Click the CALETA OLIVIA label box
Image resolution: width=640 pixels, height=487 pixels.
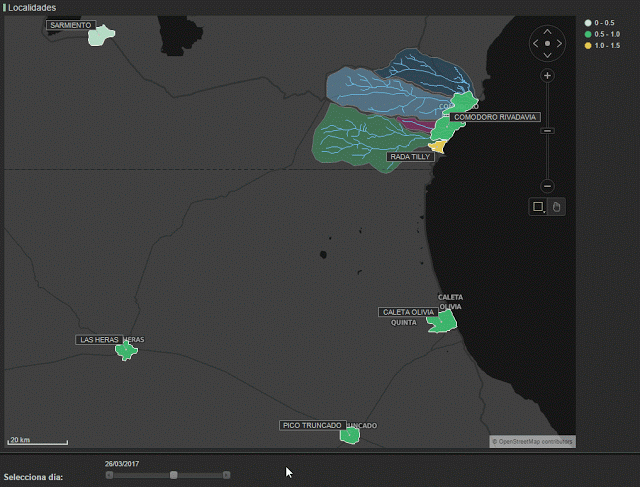[408, 312]
